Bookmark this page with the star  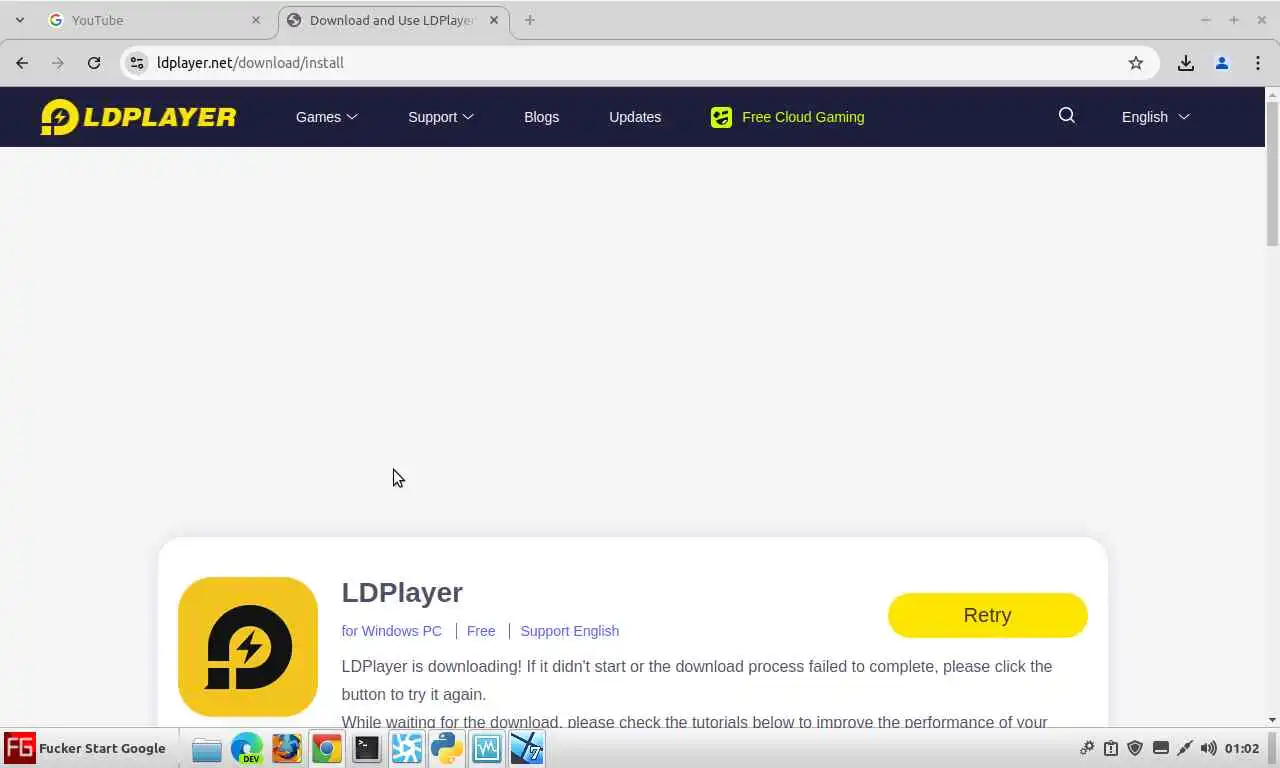(x=1136, y=62)
